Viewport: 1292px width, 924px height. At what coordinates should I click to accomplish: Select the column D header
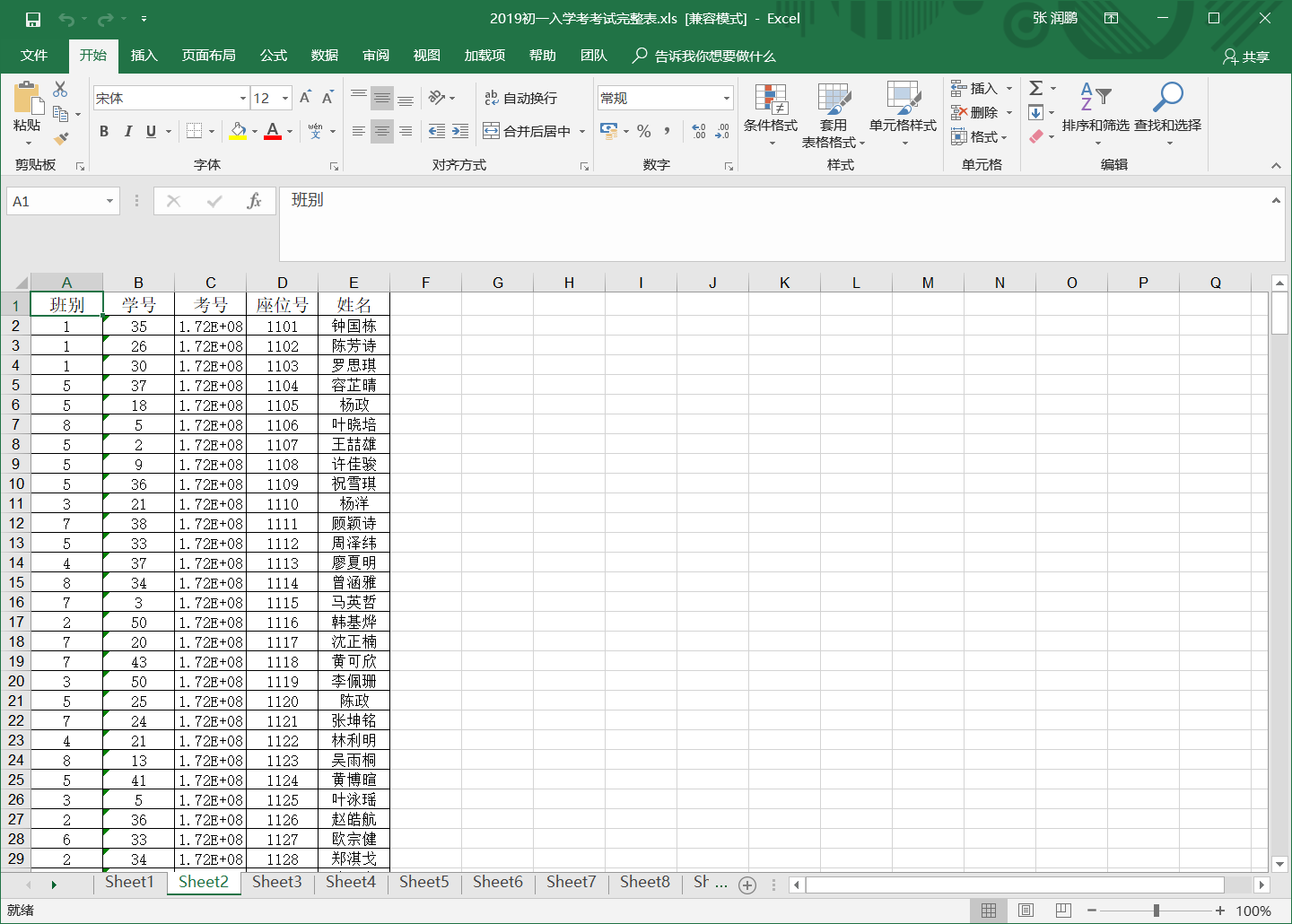click(x=282, y=283)
